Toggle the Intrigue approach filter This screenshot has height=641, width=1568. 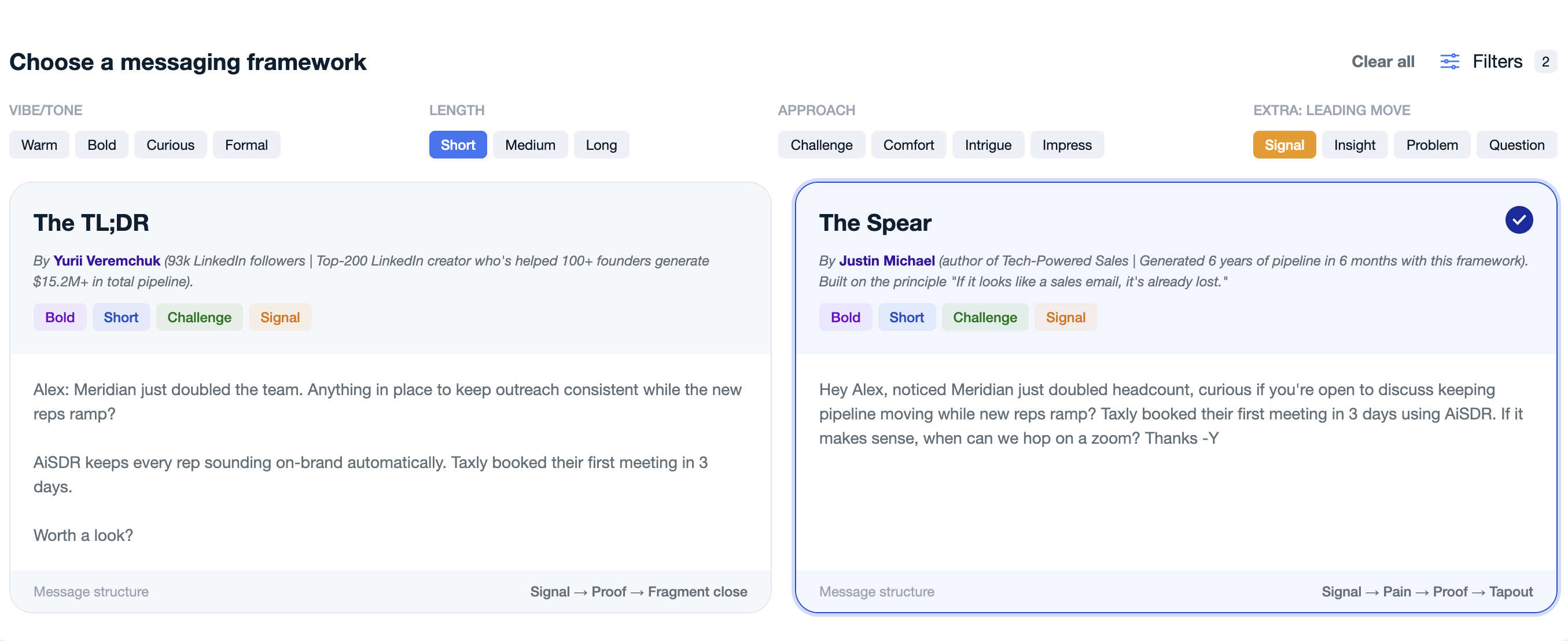988,145
